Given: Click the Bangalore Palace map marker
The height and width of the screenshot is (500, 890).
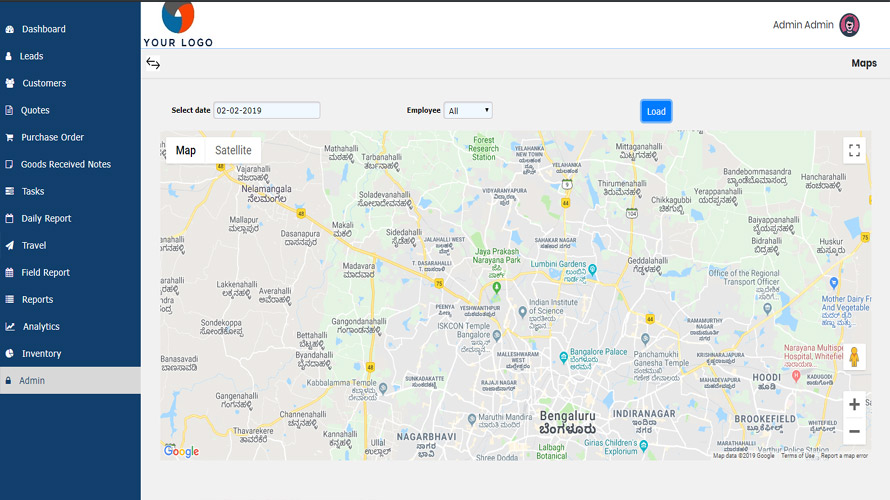Looking at the screenshot, I should [x=564, y=357].
